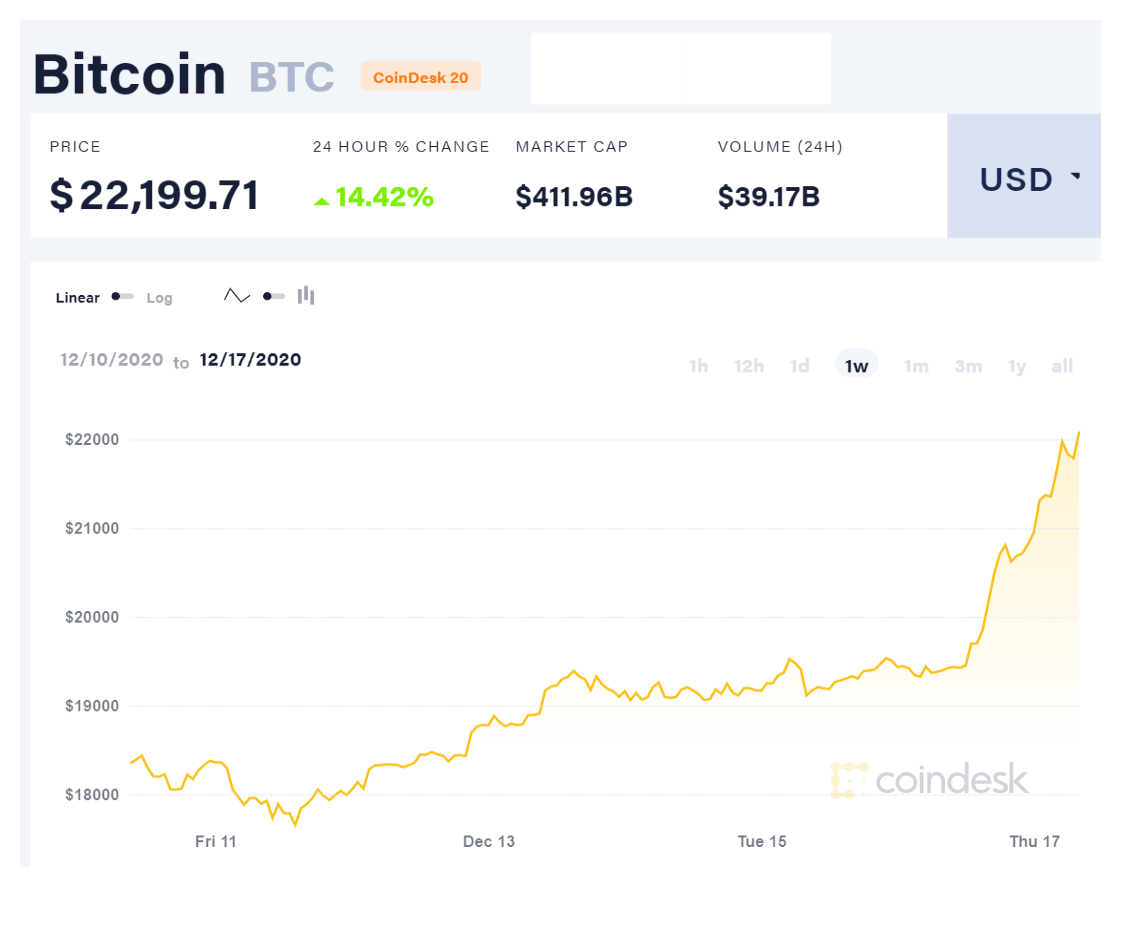Viewport: 1121px width, 927px height.
Task: Toggle the line/candlestick chart switch
Action: click(274, 296)
